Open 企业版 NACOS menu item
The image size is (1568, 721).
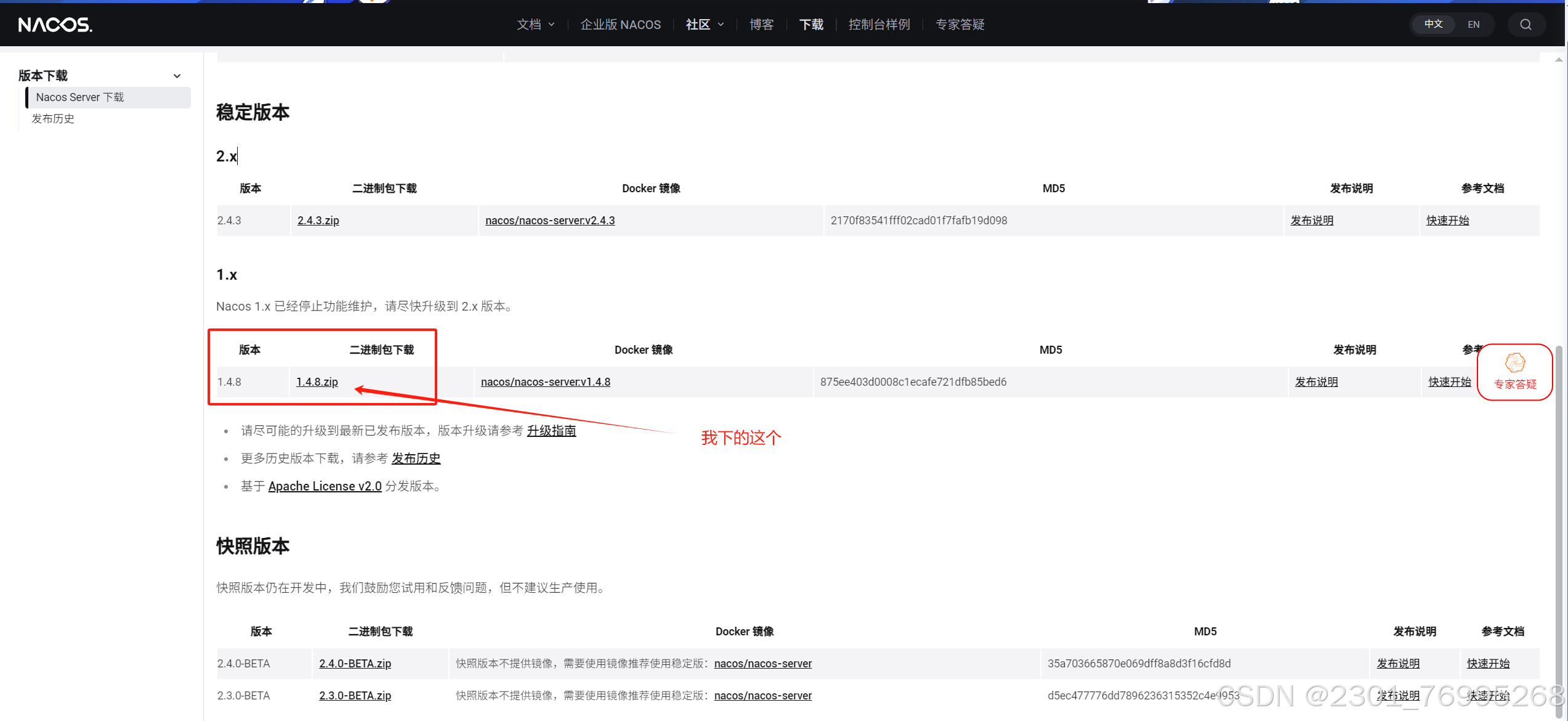coord(620,25)
